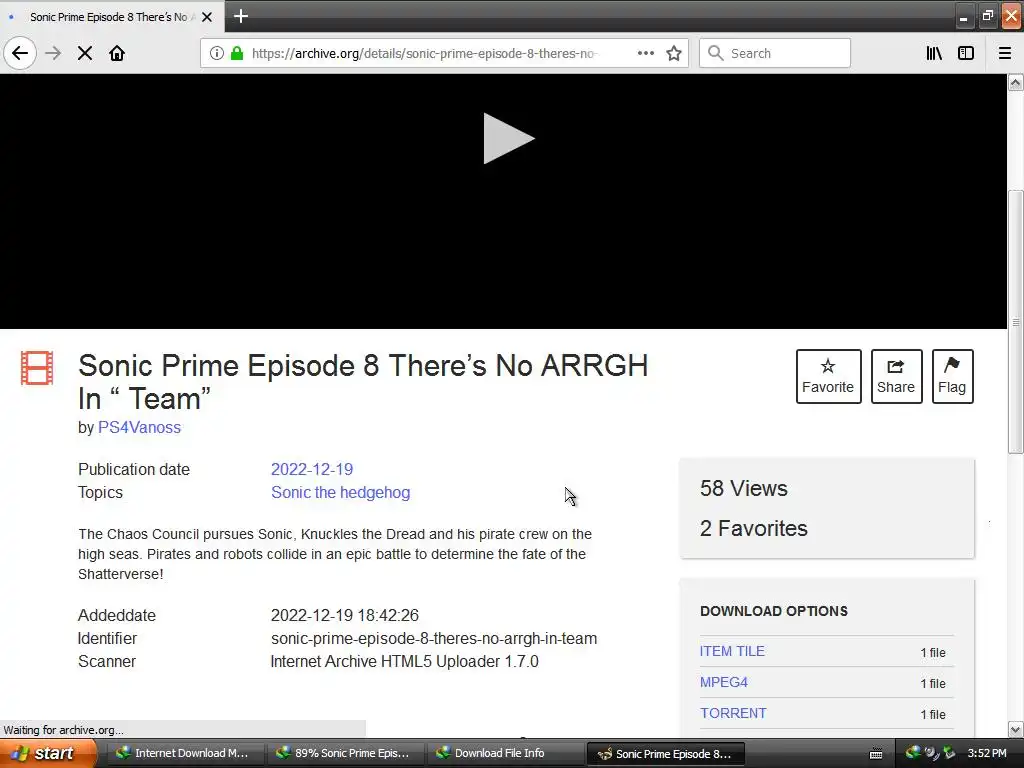
Task: Click Internet Archive HTML5 Uploader 1.7.0 text
Action: pos(404,662)
